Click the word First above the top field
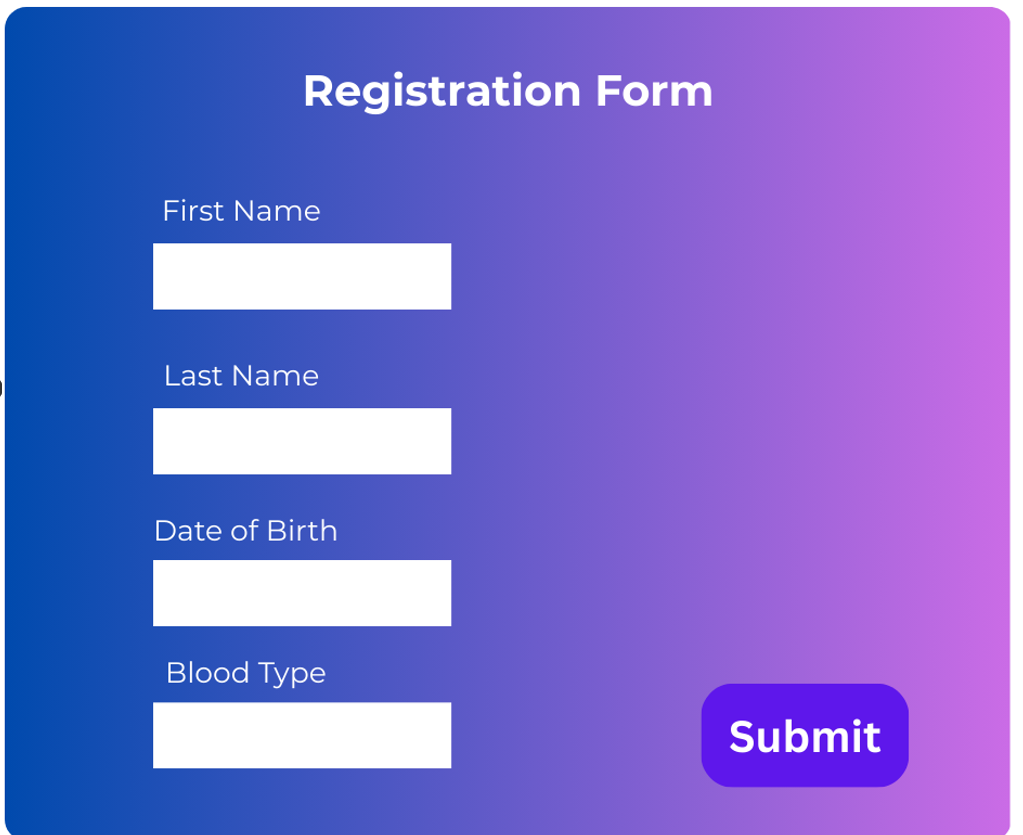This screenshot has height=835, width=1023. coord(192,211)
